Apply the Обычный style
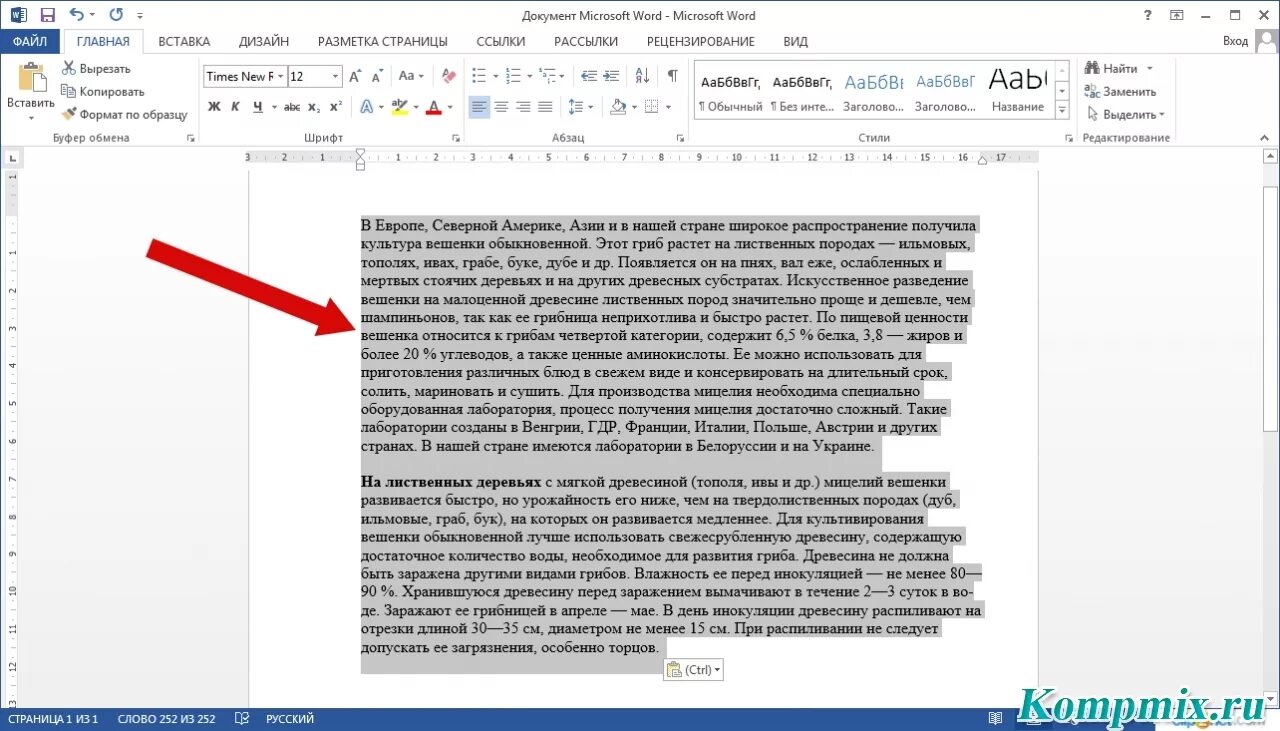 tap(730, 91)
